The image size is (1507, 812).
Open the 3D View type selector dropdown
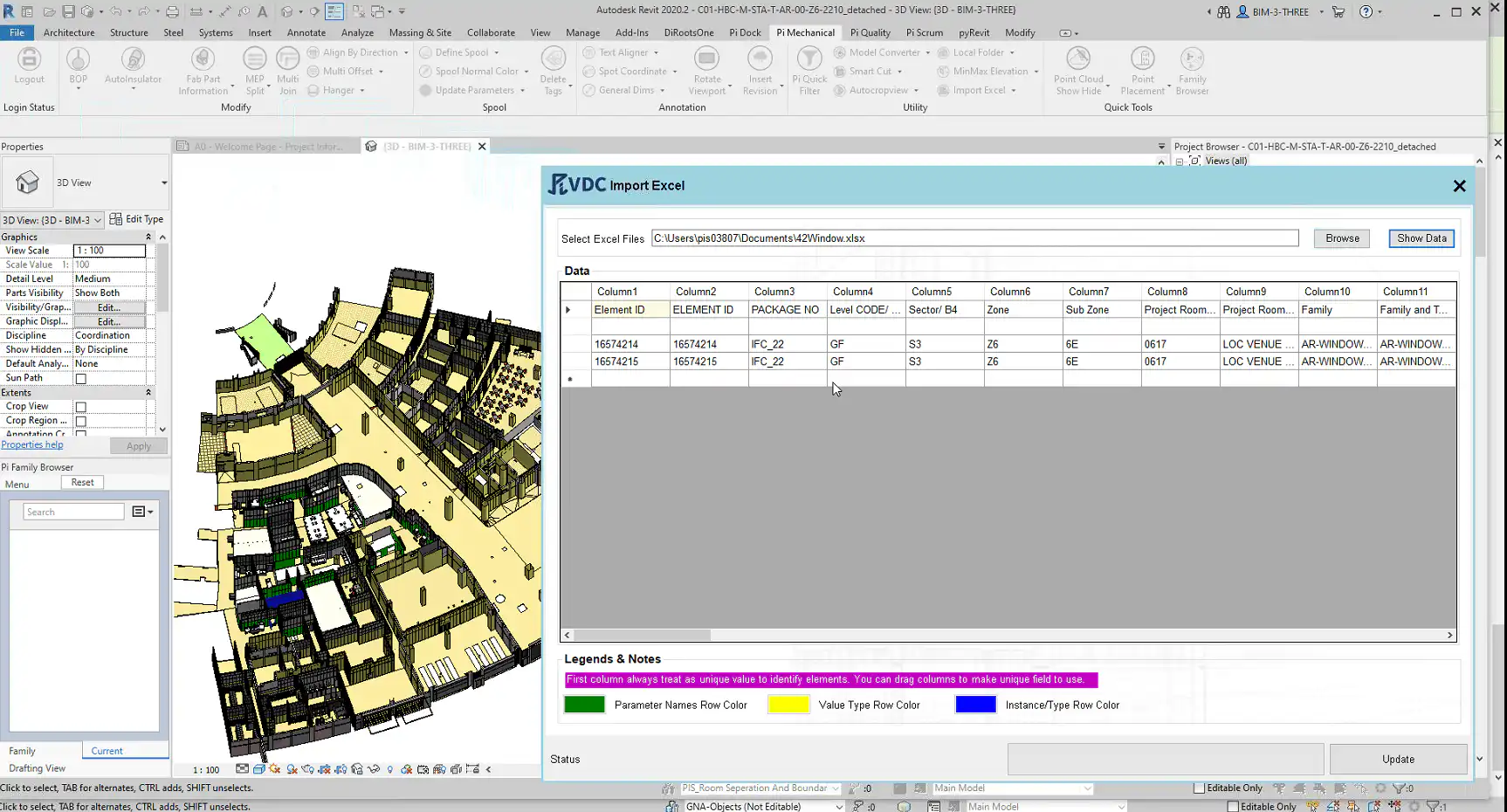click(x=163, y=182)
